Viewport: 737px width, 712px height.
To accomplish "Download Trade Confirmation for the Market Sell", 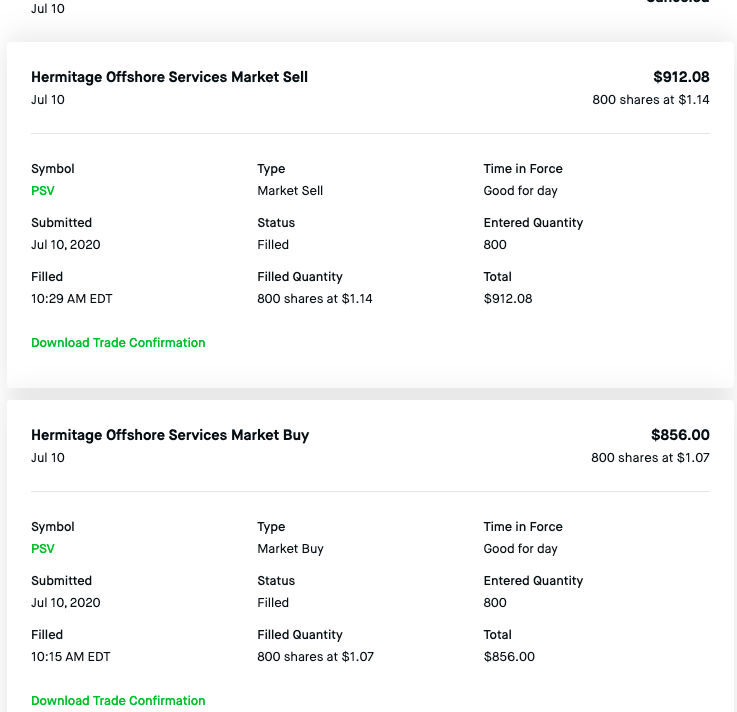I will click(118, 343).
